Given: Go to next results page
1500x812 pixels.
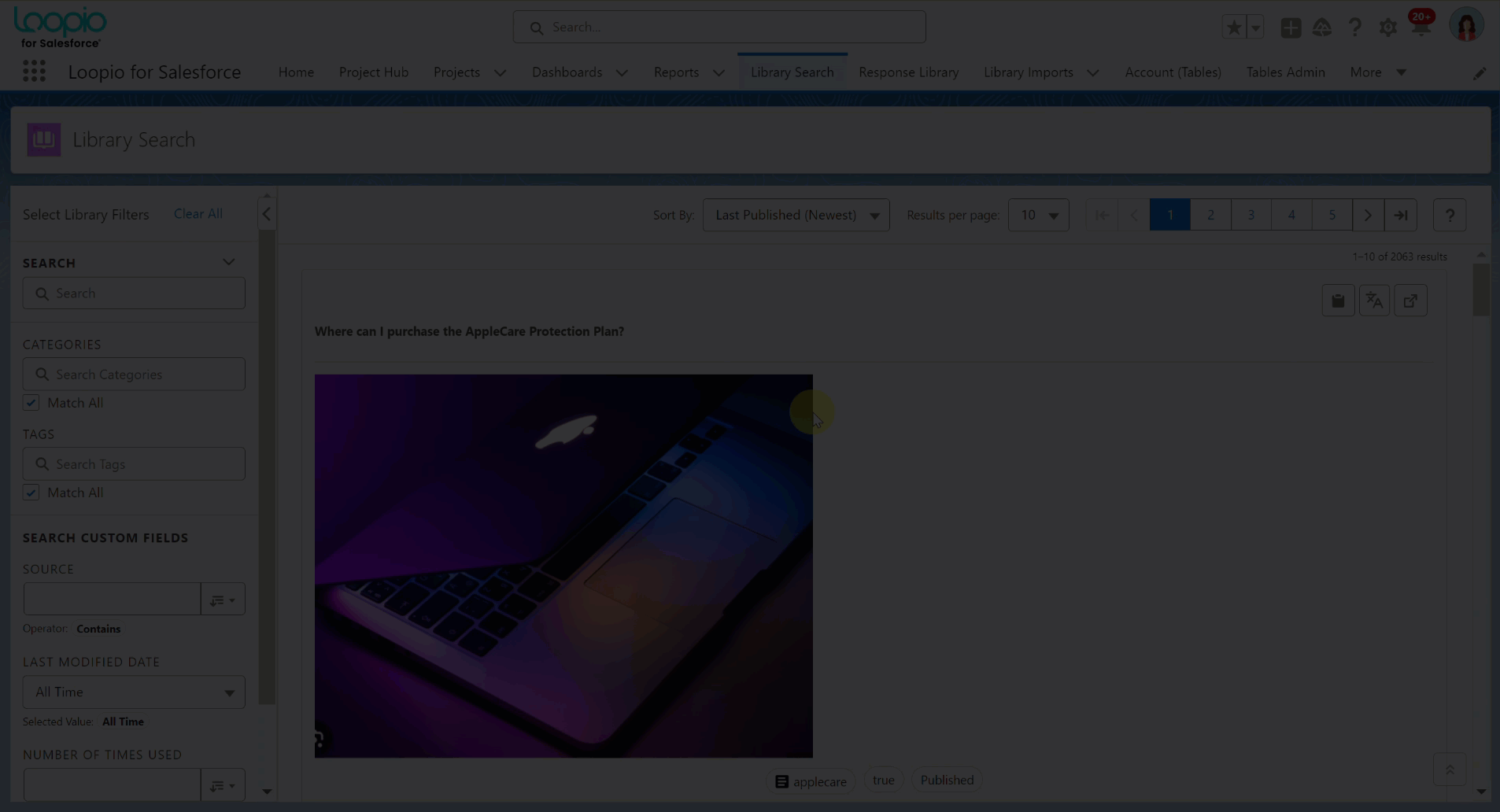Looking at the screenshot, I should (1368, 215).
